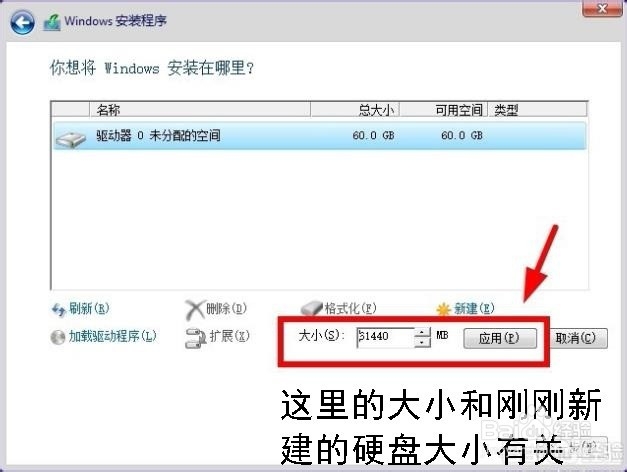Image resolution: width=627 pixels, height=472 pixels.
Task: Click the 60.0 GB free space cell
Action: pyautogui.click(x=462, y=136)
